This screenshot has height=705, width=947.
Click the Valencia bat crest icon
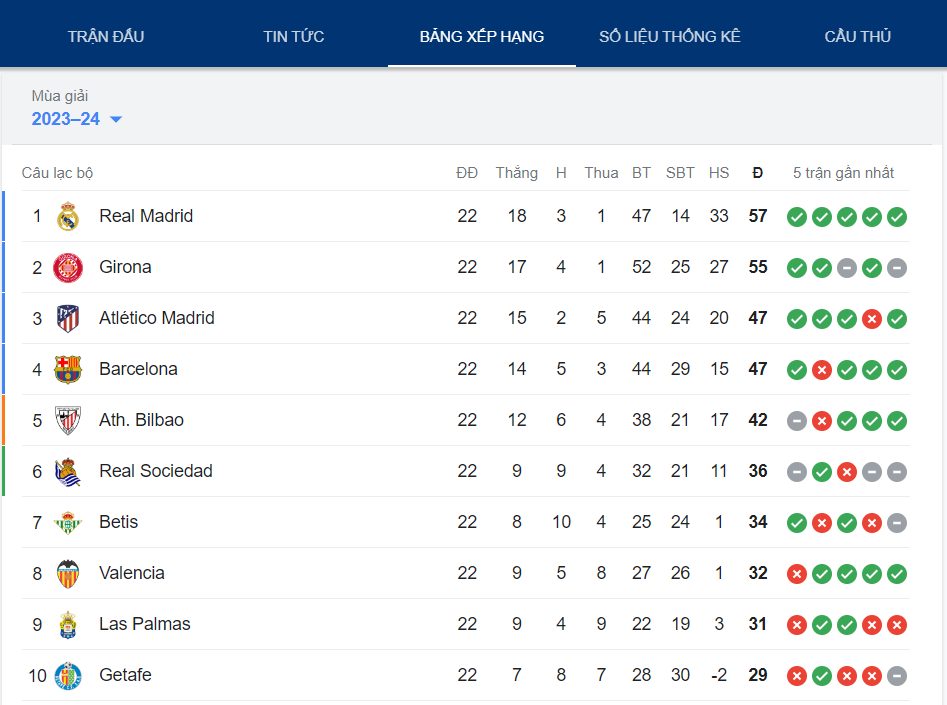pos(68,573)
